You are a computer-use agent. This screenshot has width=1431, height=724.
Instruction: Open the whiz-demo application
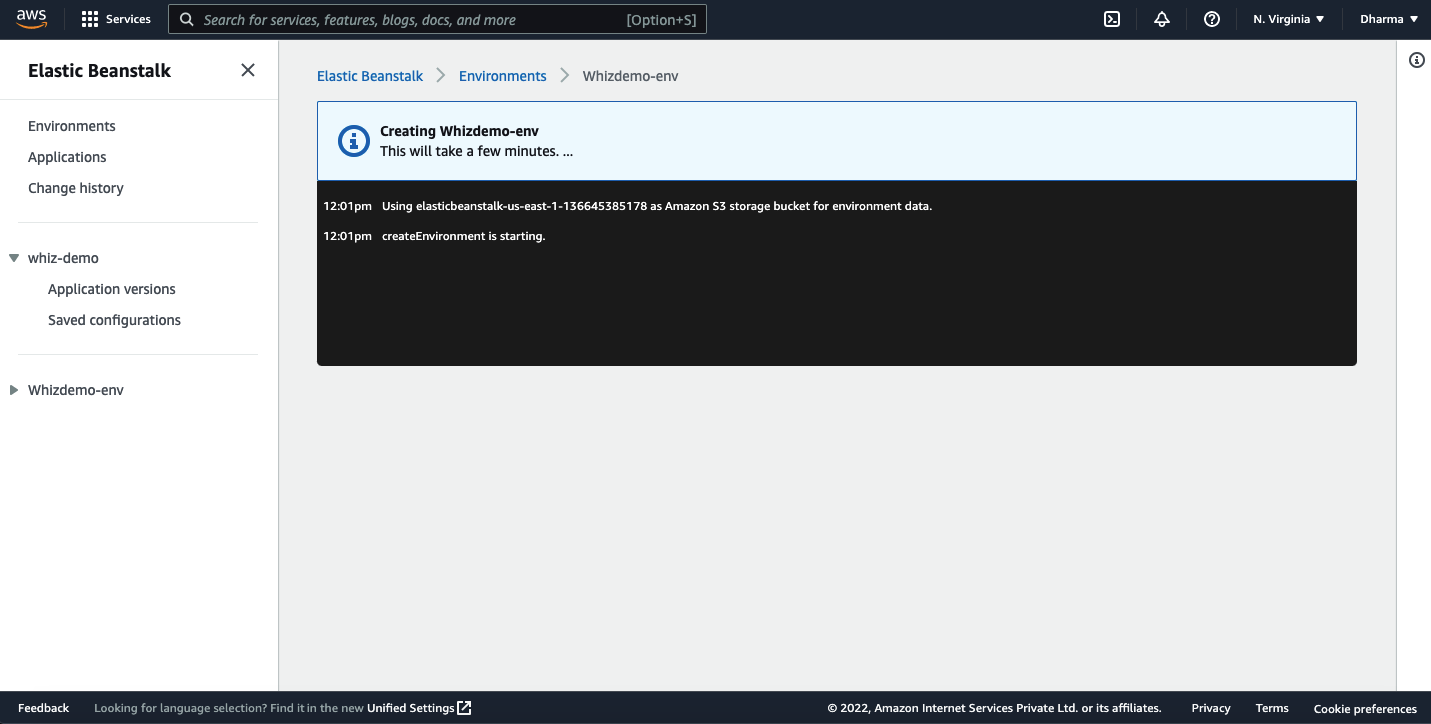[x=63, y=258]
